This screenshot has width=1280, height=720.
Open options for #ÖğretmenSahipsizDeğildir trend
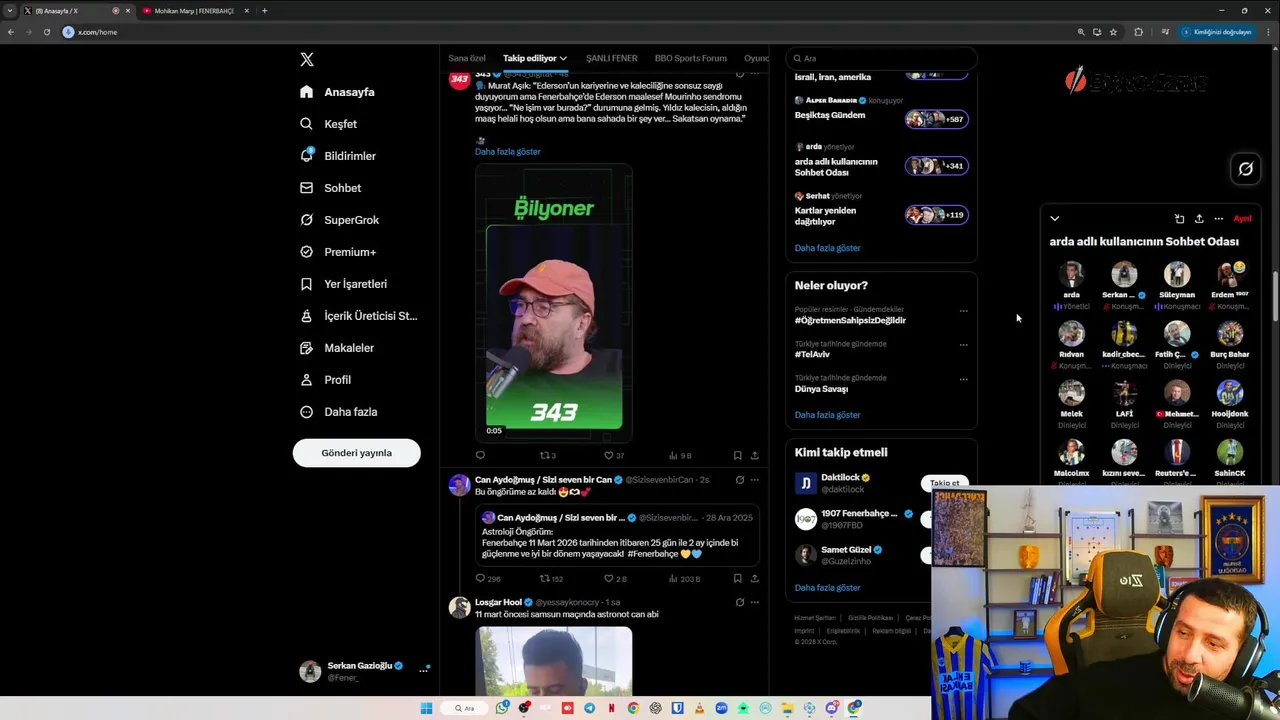[x=963, y=311]
